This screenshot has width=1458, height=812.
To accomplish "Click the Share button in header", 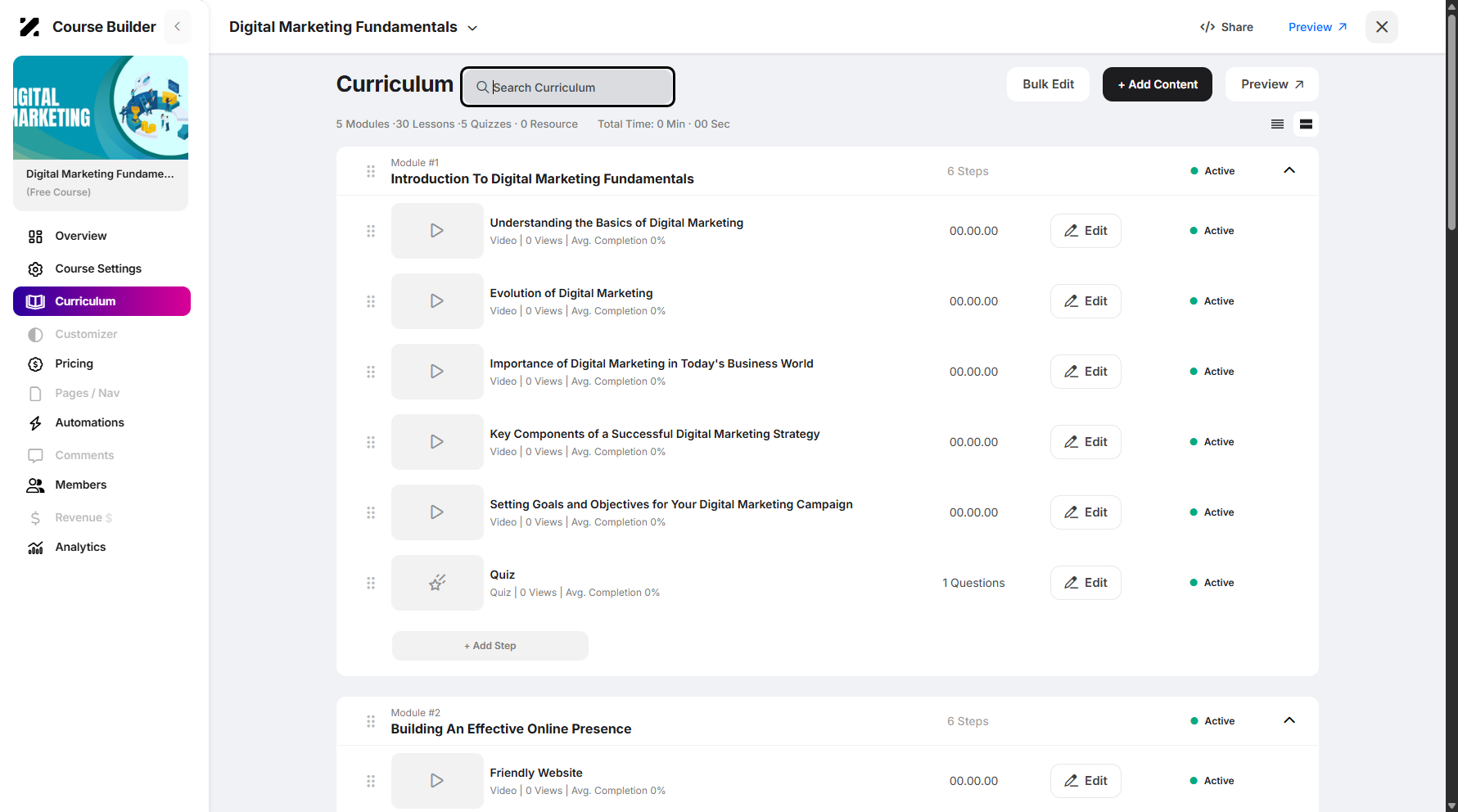I will 1226,27.
